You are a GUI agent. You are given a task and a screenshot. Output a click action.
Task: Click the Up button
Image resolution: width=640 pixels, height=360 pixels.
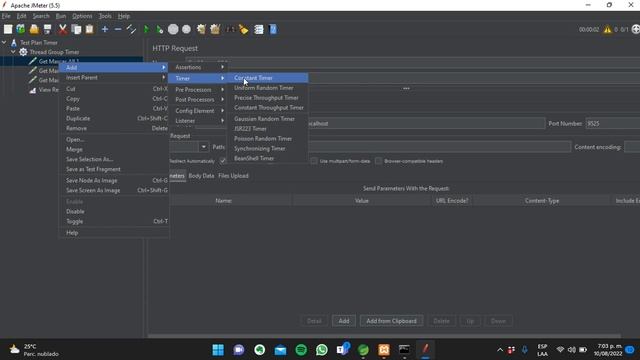tap(470, 321)
